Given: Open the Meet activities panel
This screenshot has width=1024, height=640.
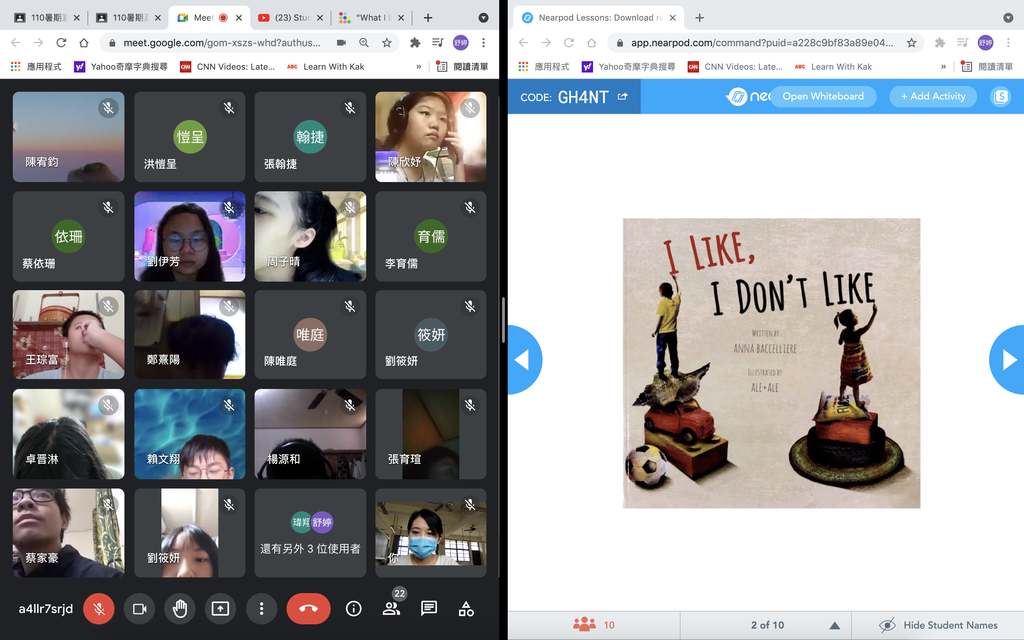Looking at the screenshot, I should [466, 609].
